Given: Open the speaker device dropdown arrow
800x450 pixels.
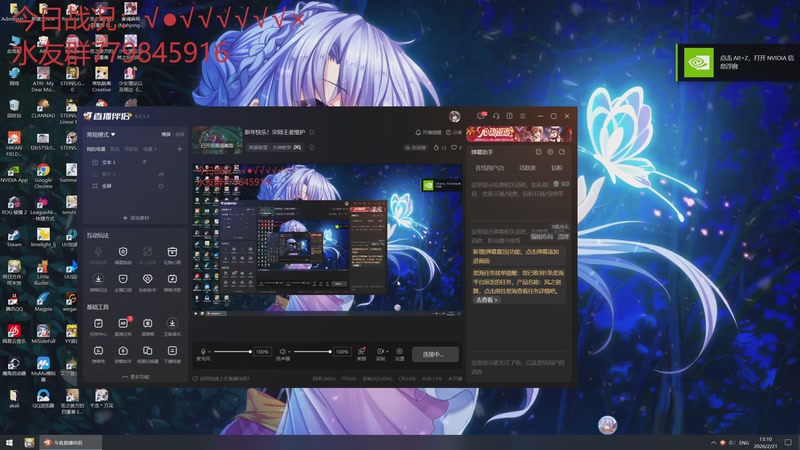Looking at the screenshot, I should [289, 352].
